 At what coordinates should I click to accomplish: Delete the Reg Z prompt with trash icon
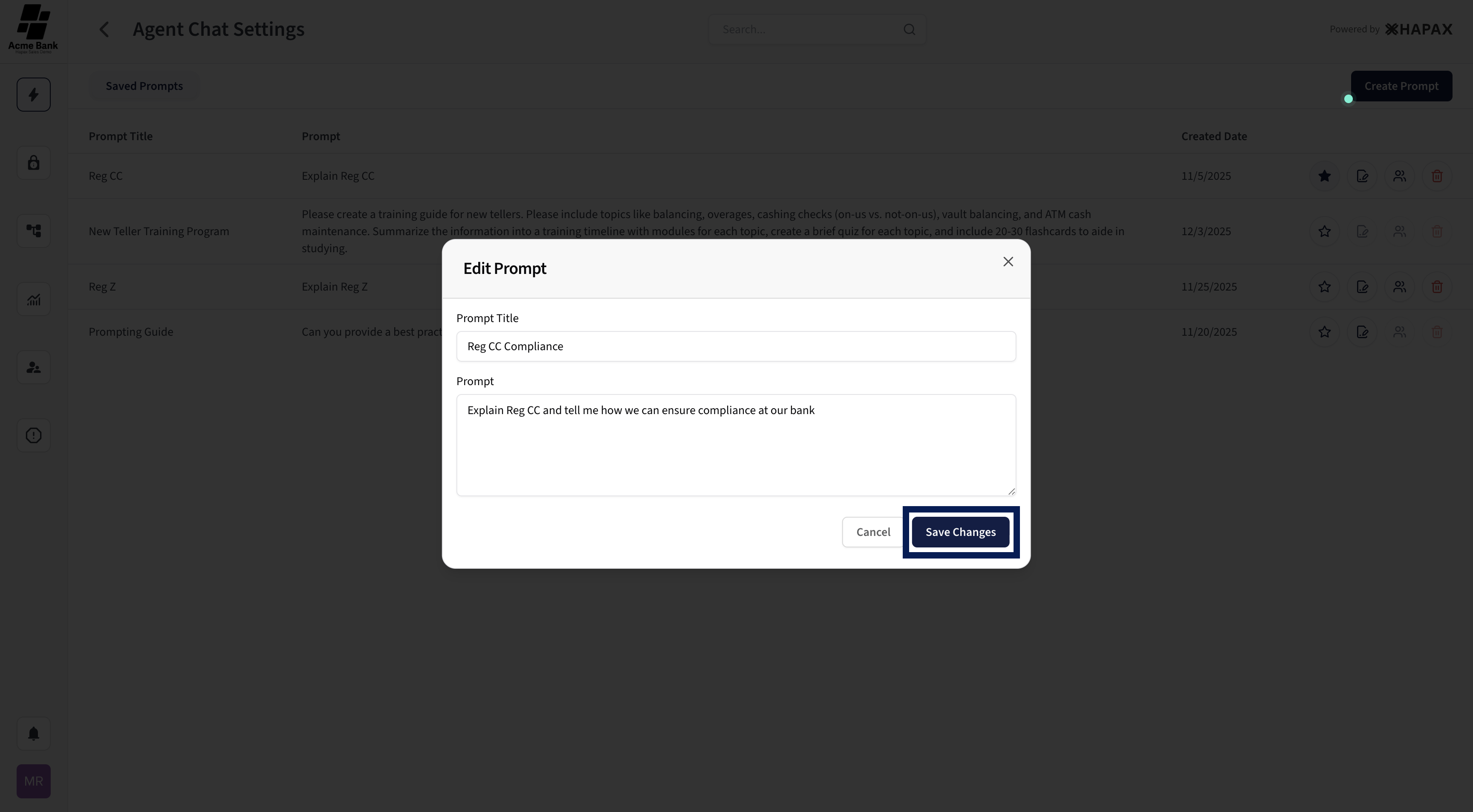click(1436, 287)
